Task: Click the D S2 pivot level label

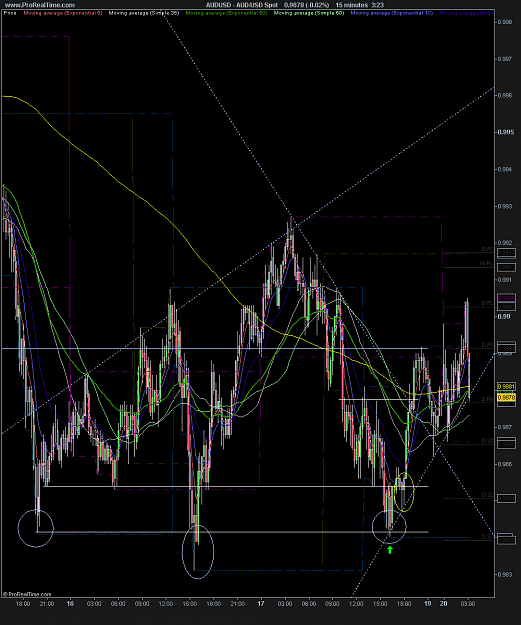Action: (487, 495)
